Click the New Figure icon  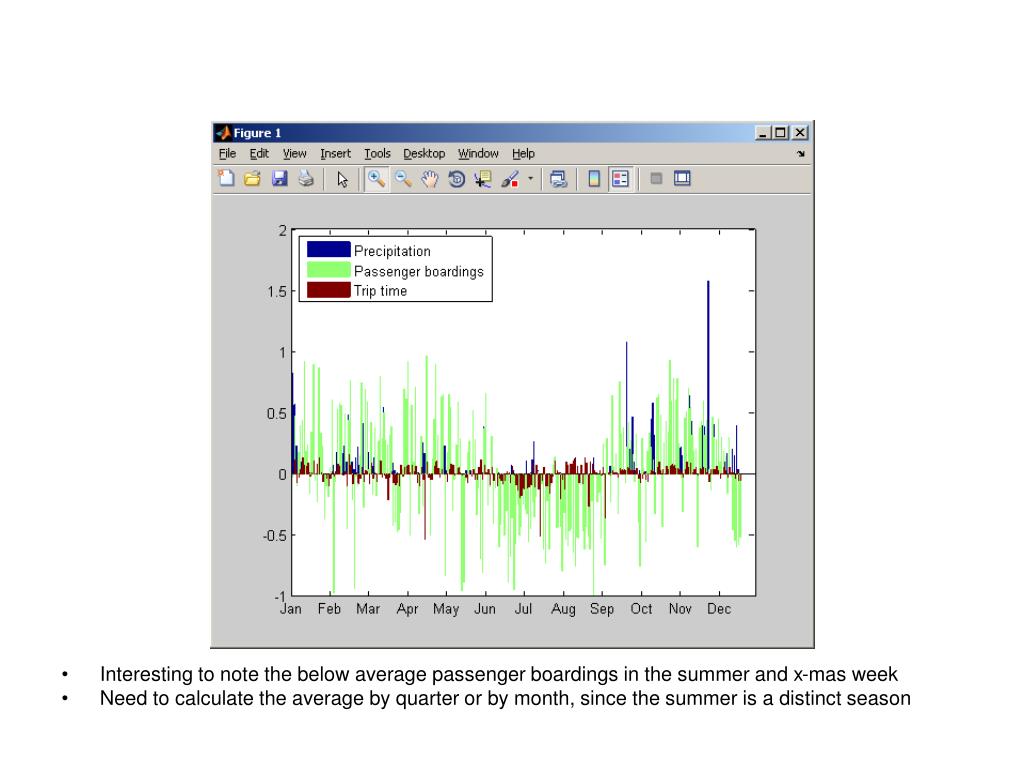(x=226, y=178)
